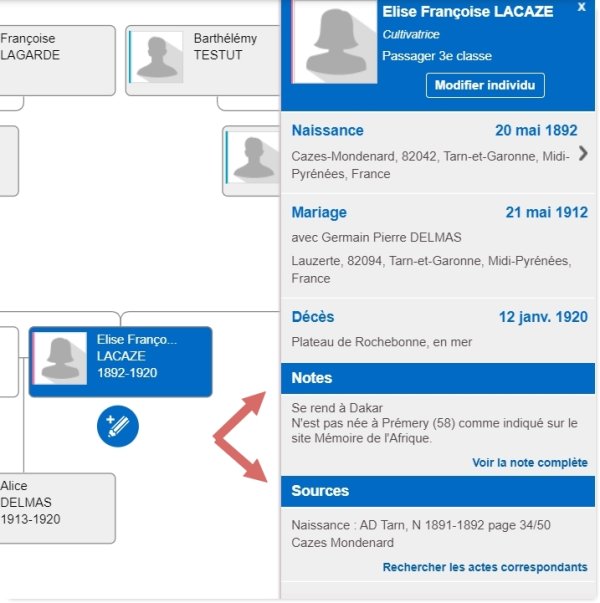Select Alice DELMAS tree node
Image resolution: width=600 pixels, height=603 pixels.
click(x=56, y=505)
